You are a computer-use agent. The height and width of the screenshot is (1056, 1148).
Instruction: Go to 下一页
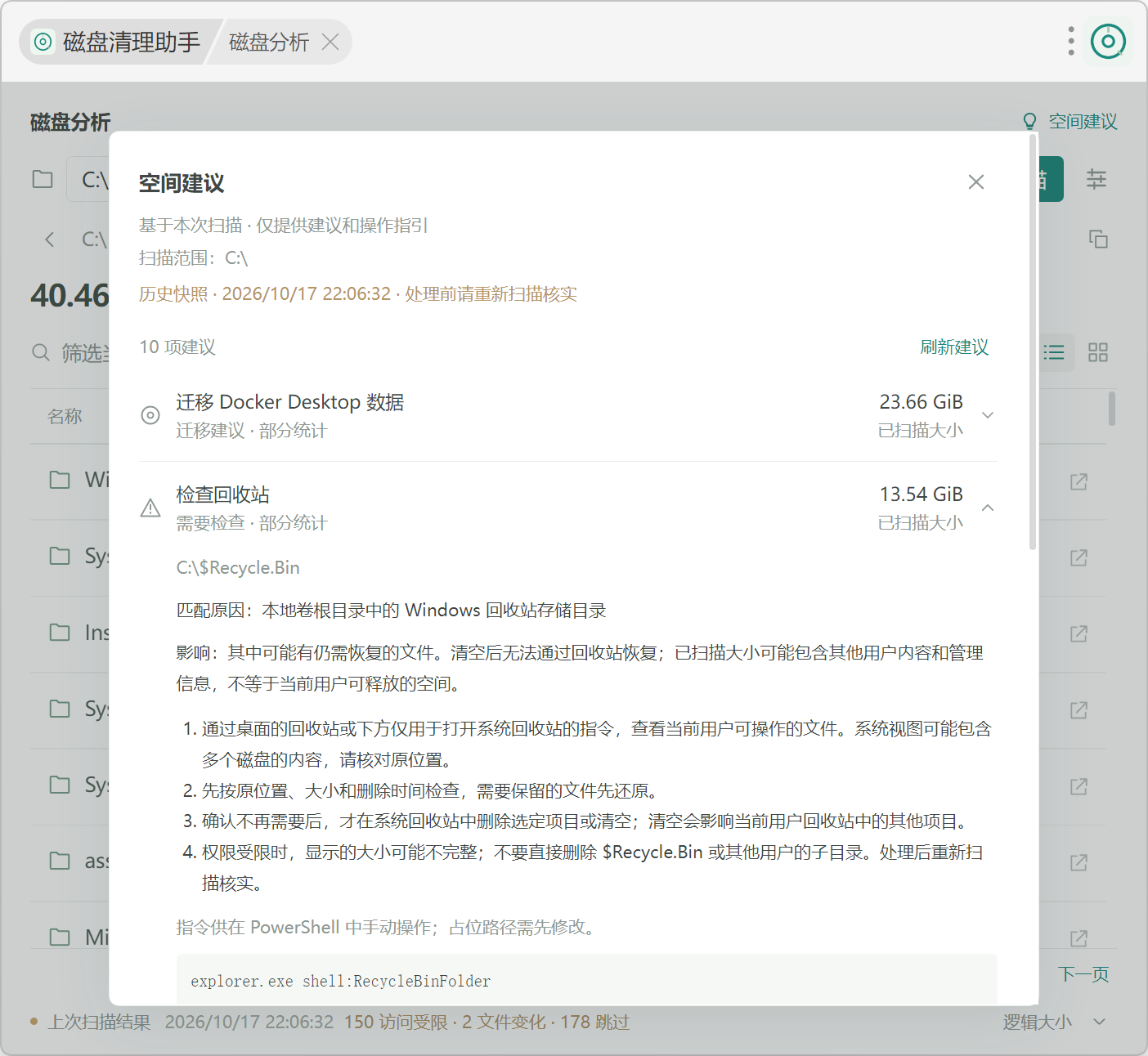(1083, 974)
